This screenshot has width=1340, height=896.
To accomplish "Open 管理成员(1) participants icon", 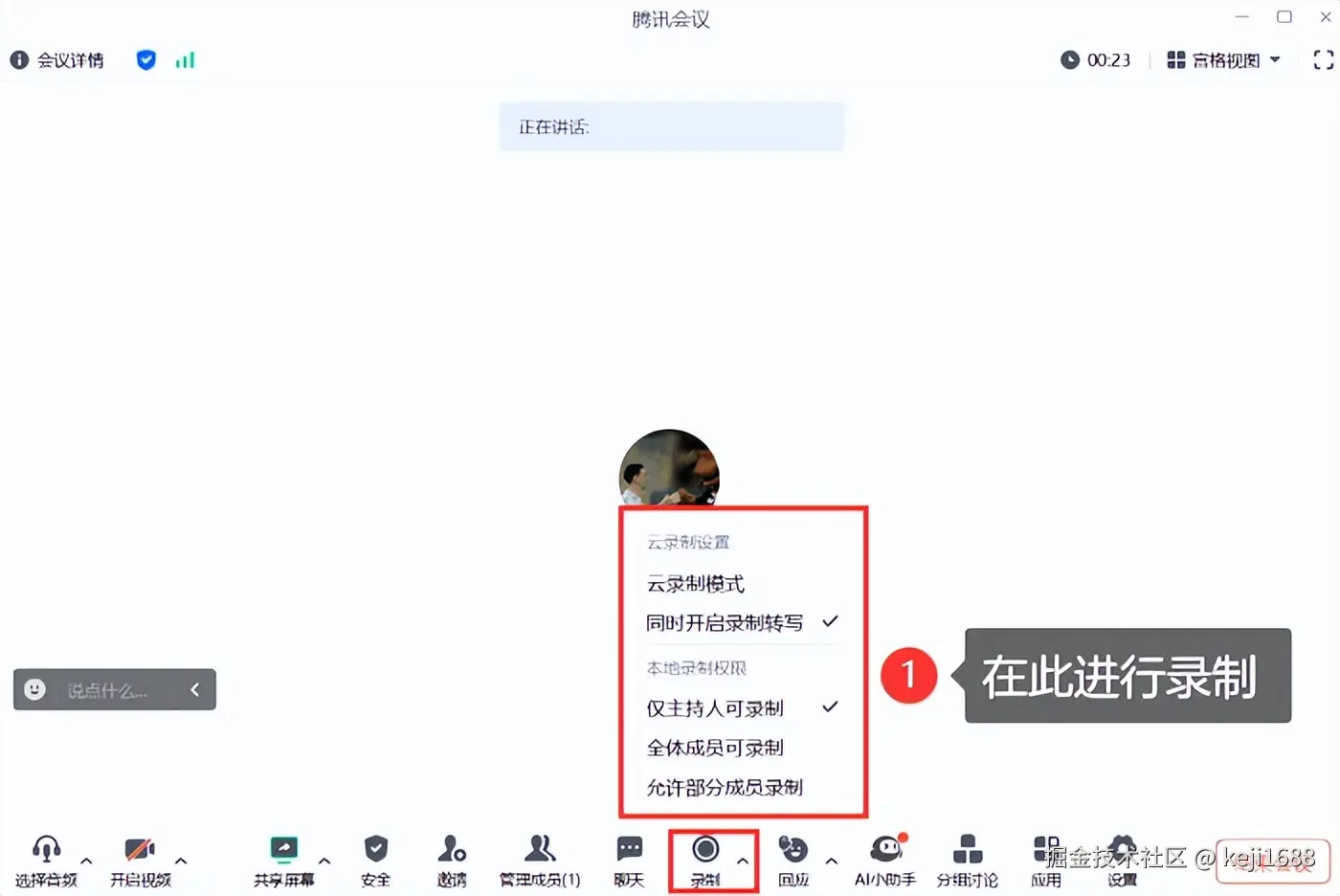I will pos(540,848).
